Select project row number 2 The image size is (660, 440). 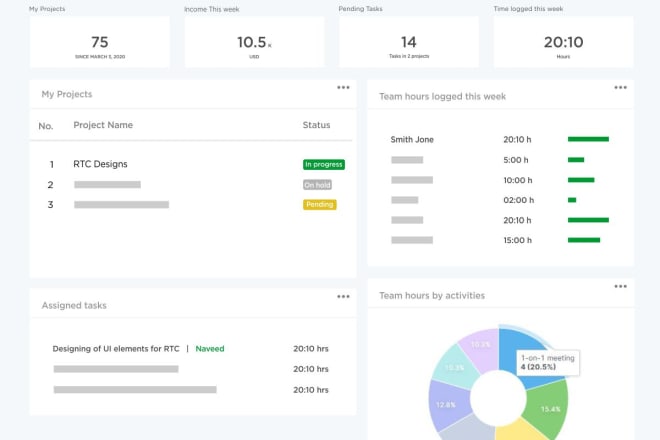tap(193, 185)
